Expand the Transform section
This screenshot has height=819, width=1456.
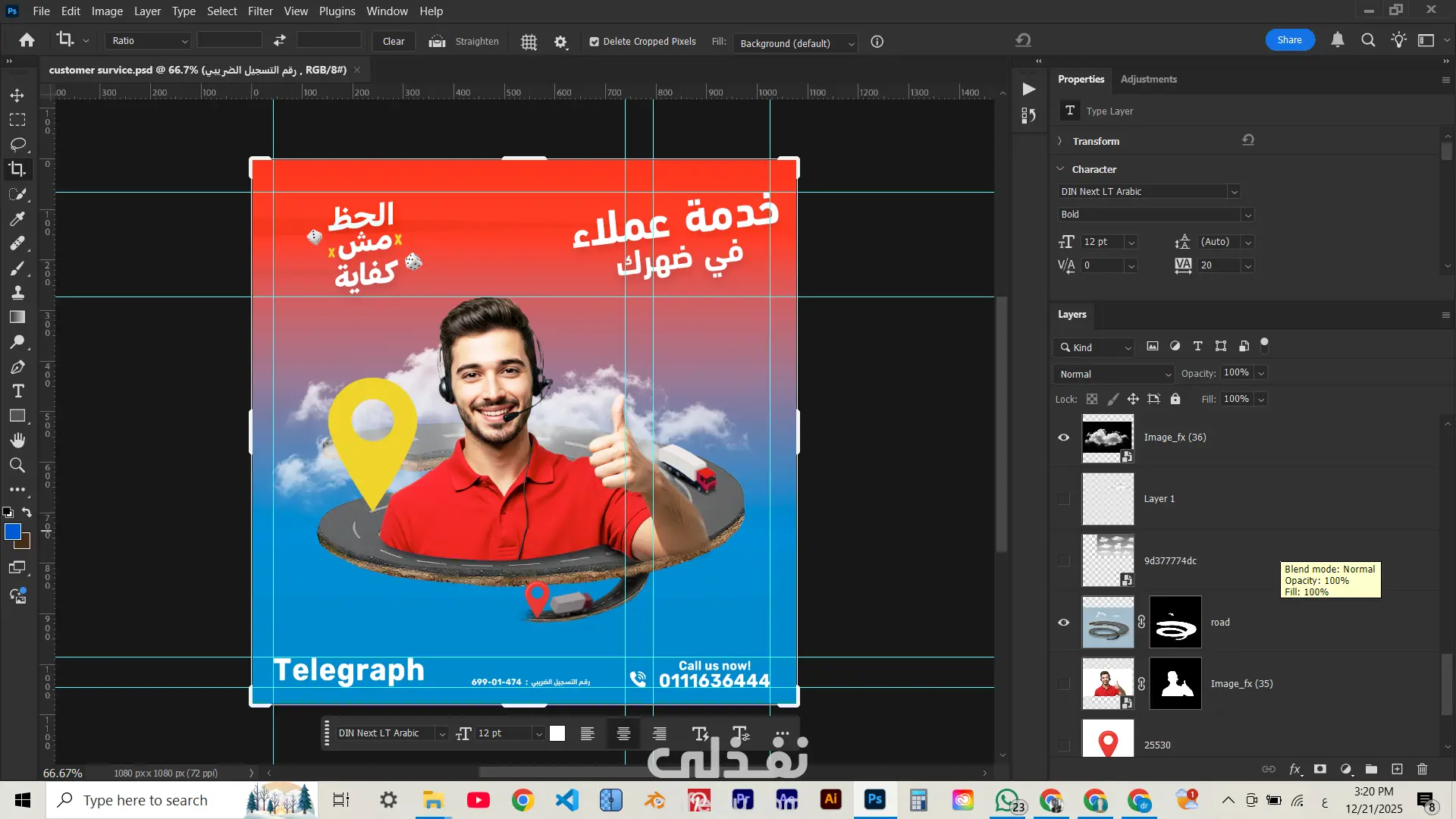1060,141
